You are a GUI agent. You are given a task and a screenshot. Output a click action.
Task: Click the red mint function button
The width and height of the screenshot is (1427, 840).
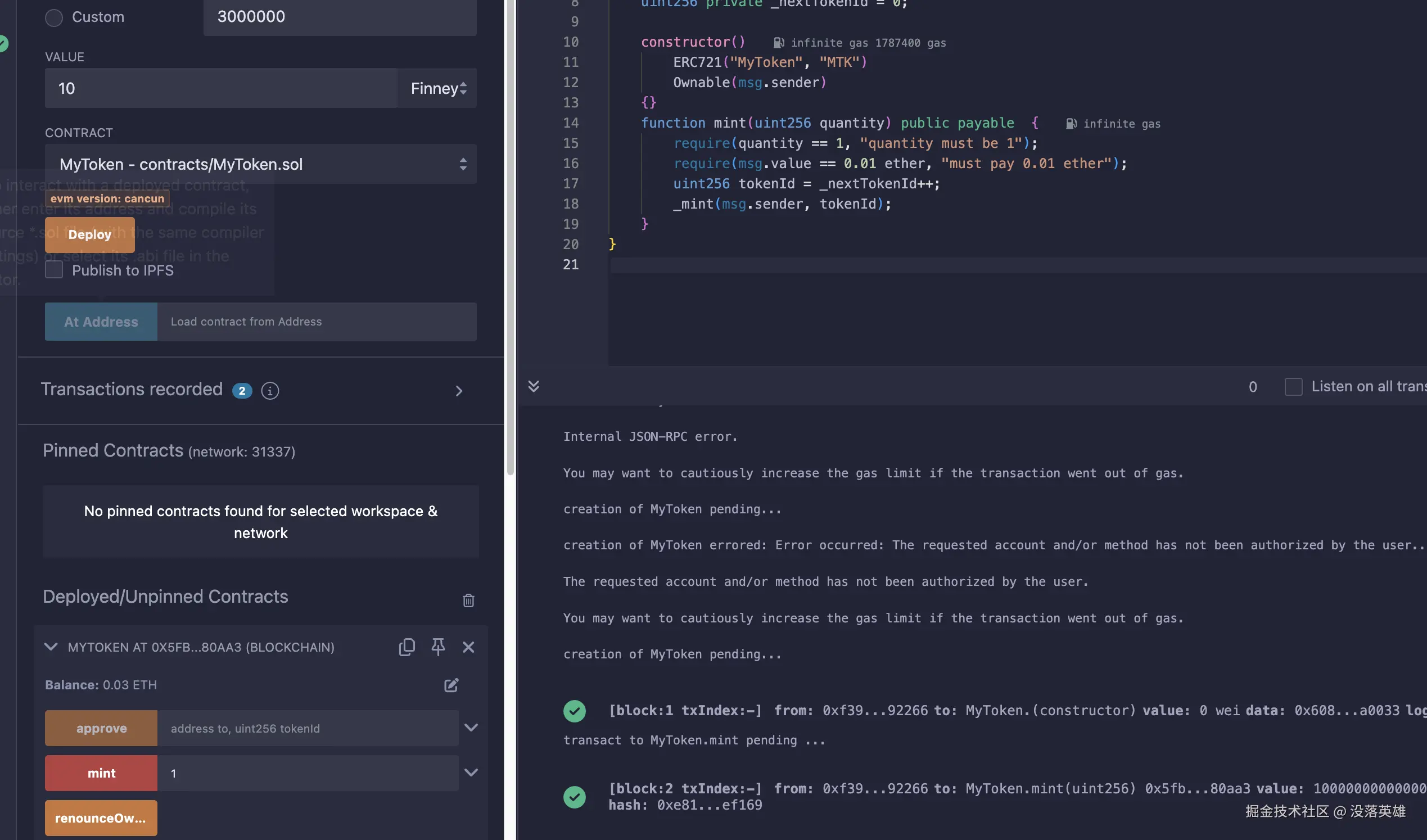click(101, 773)
